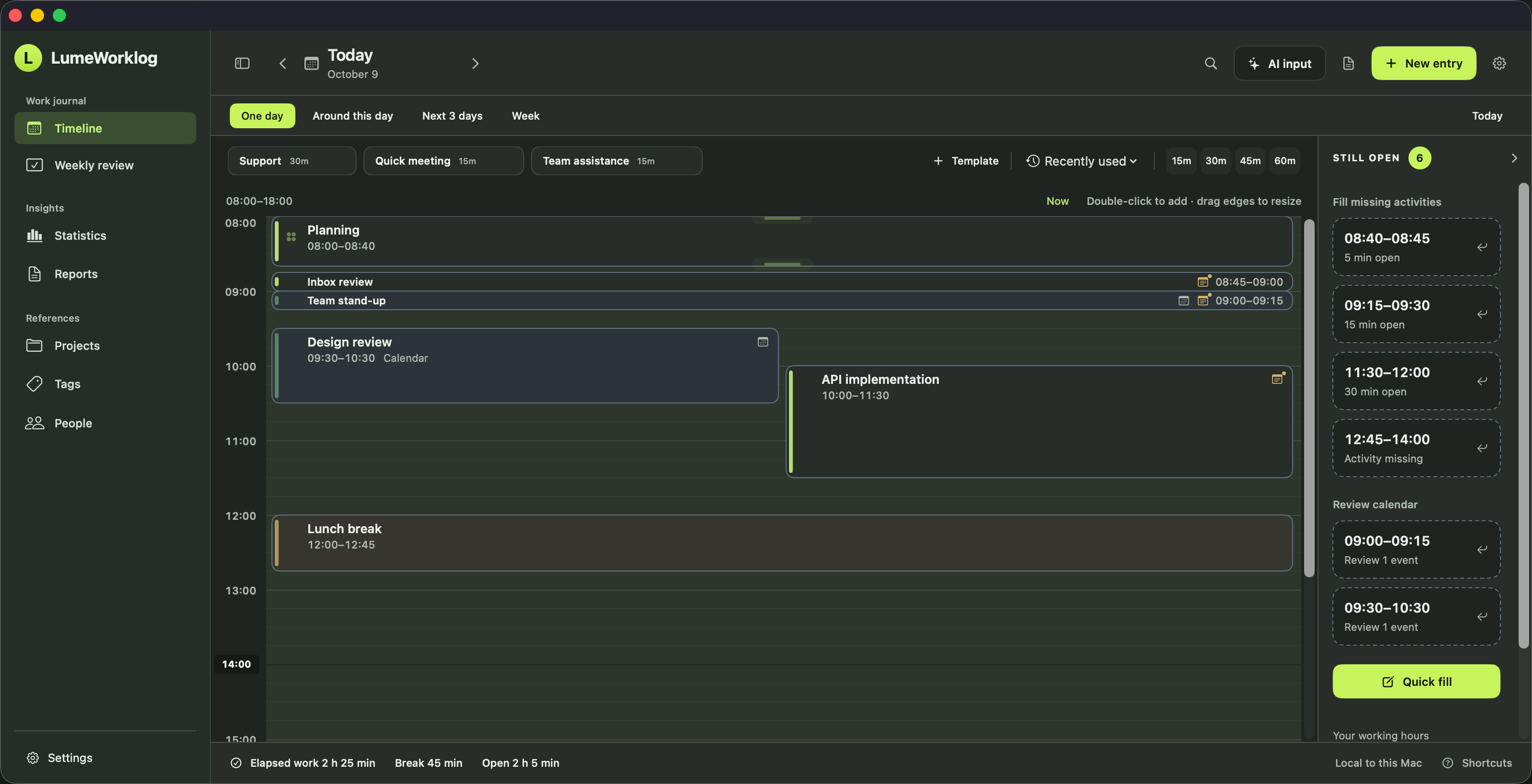
Task: Select the 30m duration chip
Action: point(1216,161)
